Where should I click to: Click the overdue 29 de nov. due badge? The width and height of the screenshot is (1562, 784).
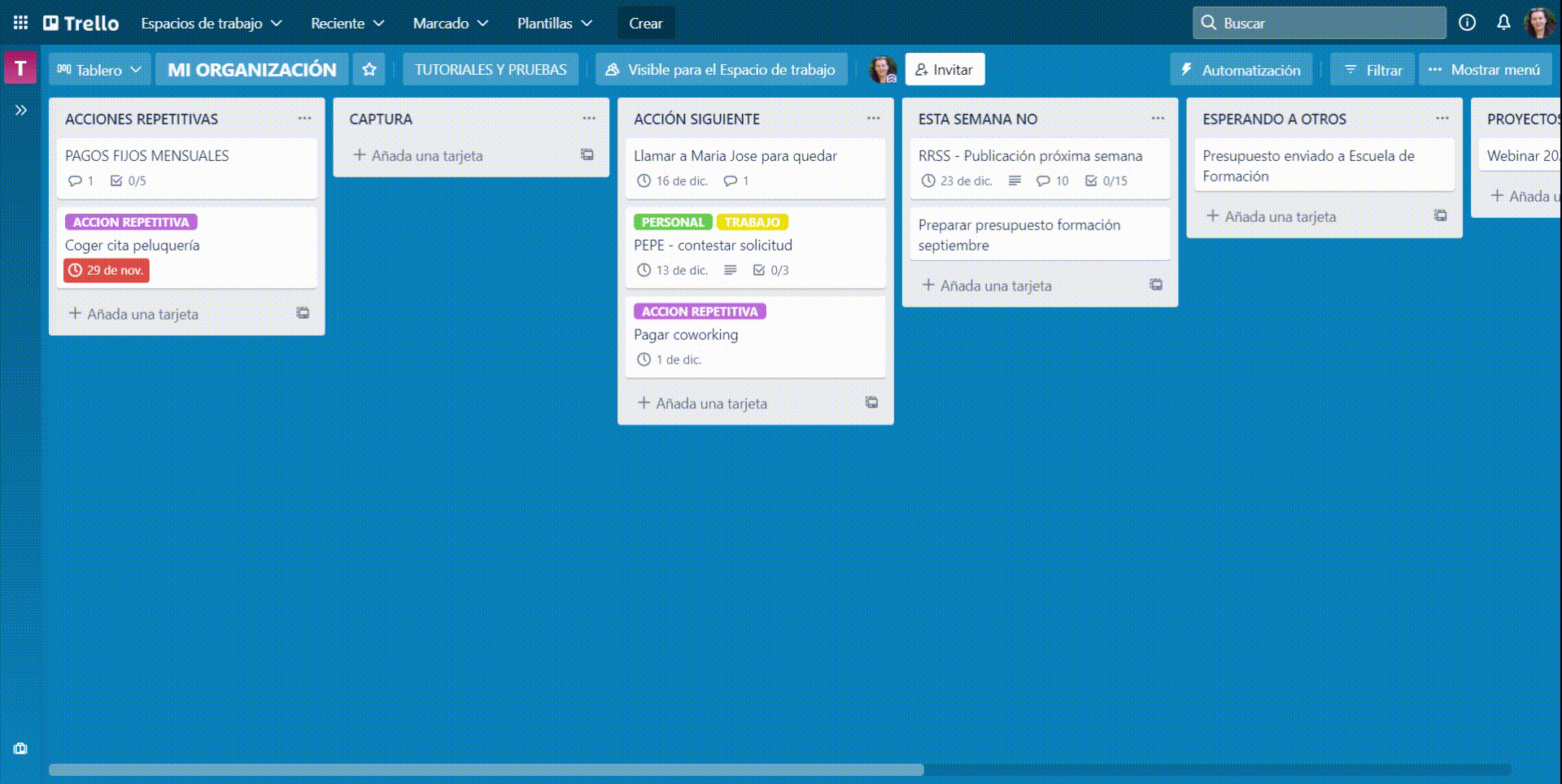[x=107, y=270]
